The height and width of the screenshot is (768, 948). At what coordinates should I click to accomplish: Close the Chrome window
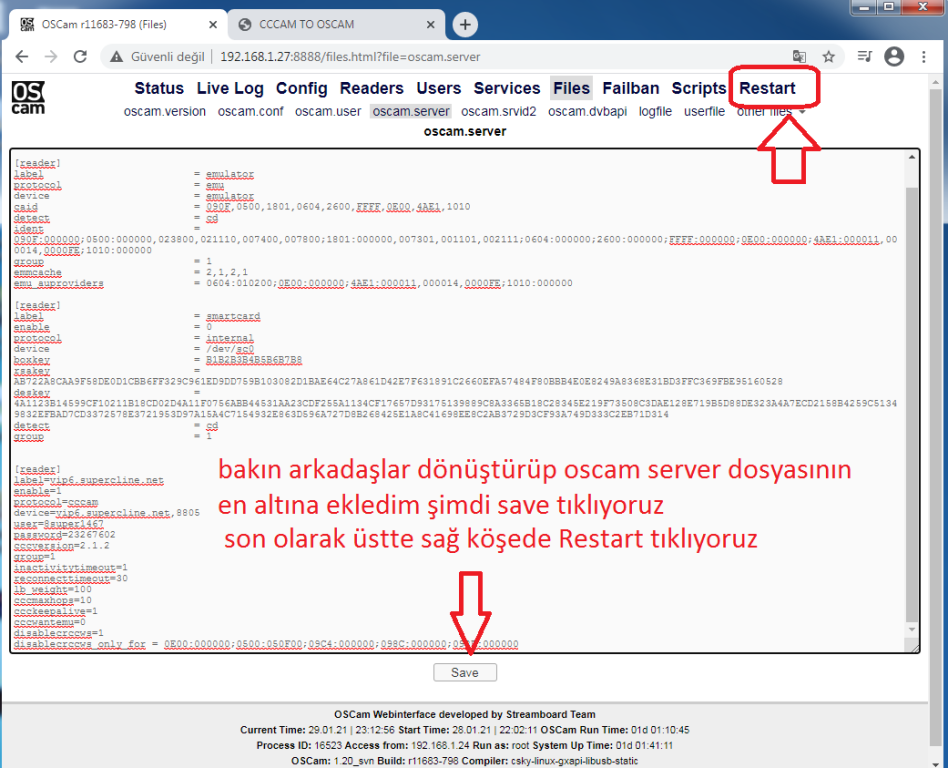[x=923, y=7]
